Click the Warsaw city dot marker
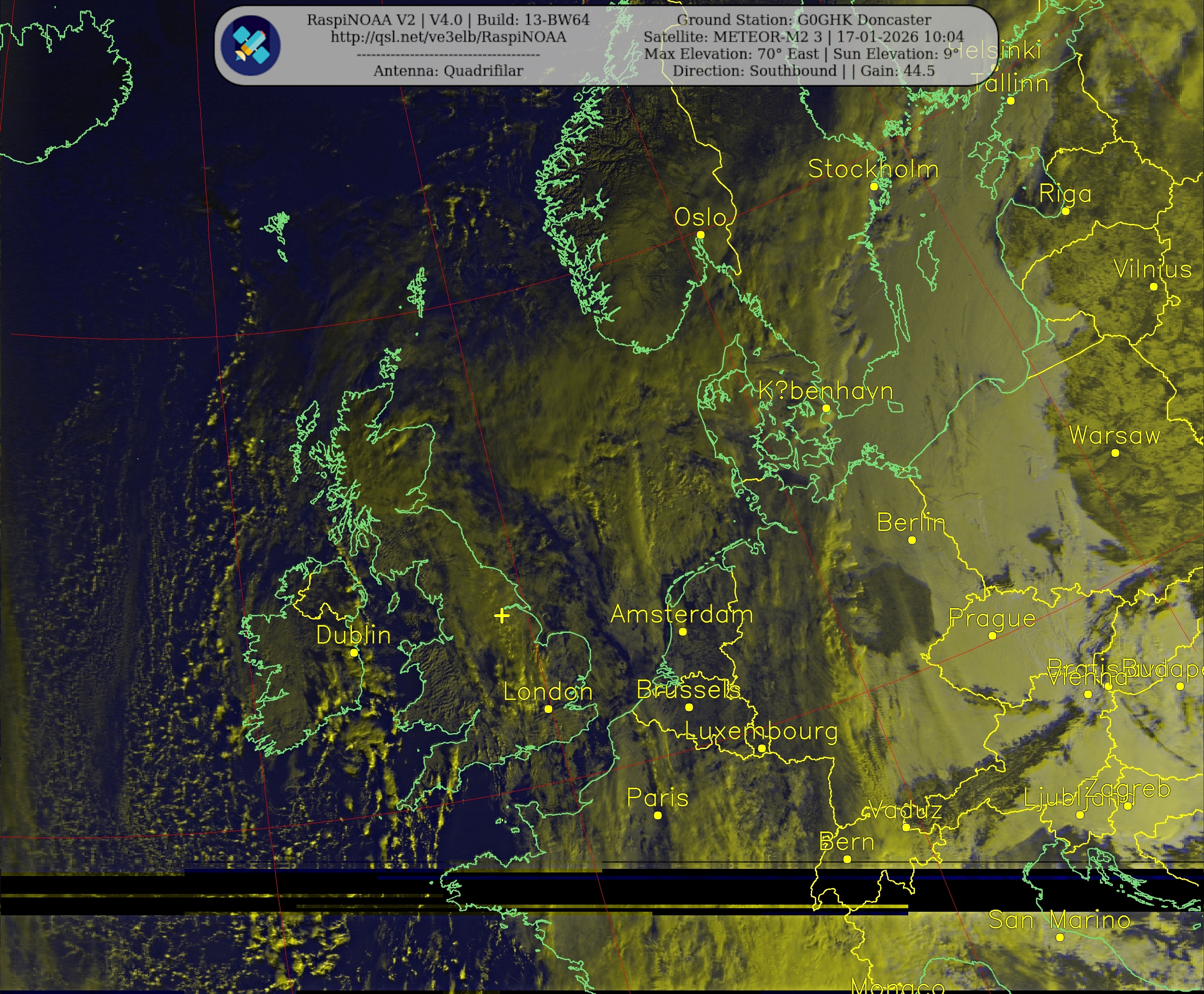Screen dimensions: 1204x994 [1115, 453]
